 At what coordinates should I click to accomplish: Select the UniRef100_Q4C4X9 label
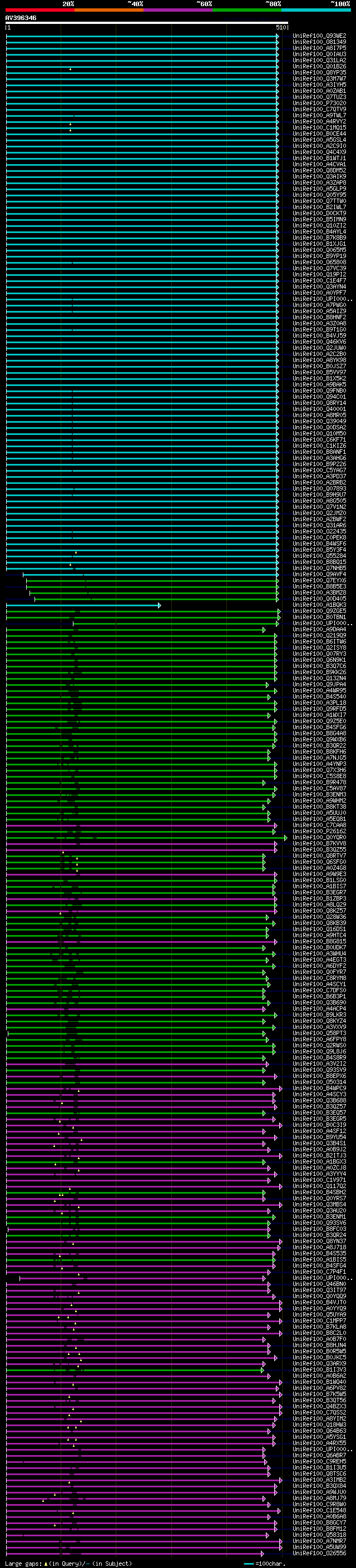[x=319, y=152]
